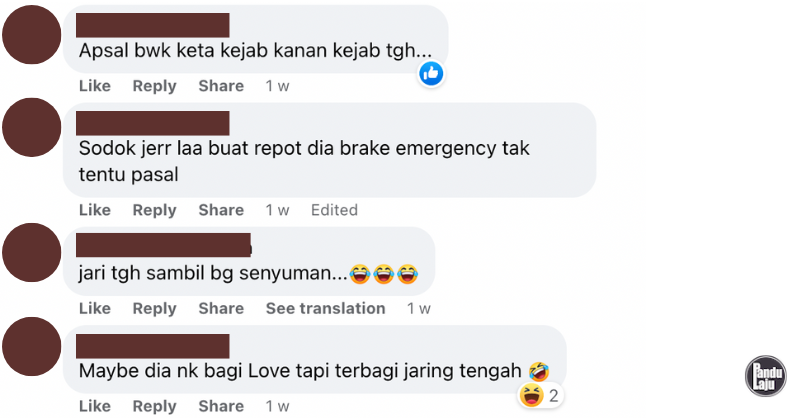Screen dimensions: 800x418
Task: Click the '1 w' timestamp of last comment
Action: pos(277,406)
